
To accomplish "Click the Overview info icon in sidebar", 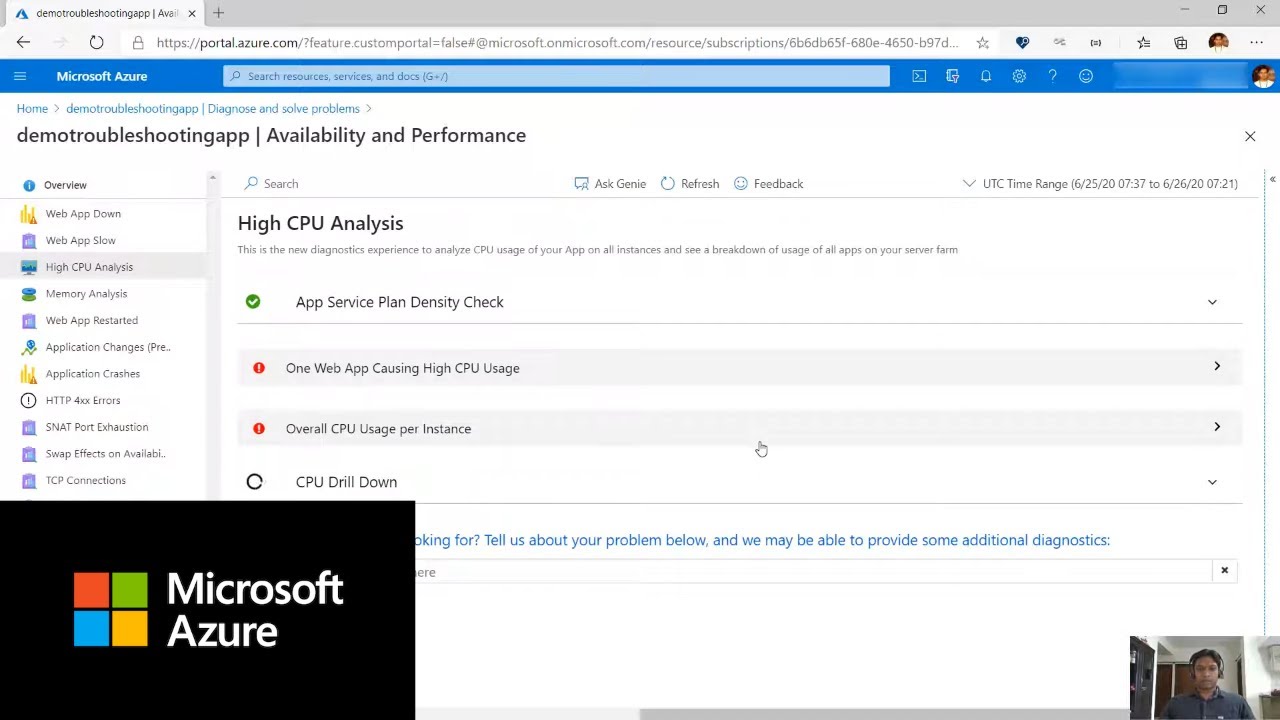I will pyautogui.click(x=29, y=185).
